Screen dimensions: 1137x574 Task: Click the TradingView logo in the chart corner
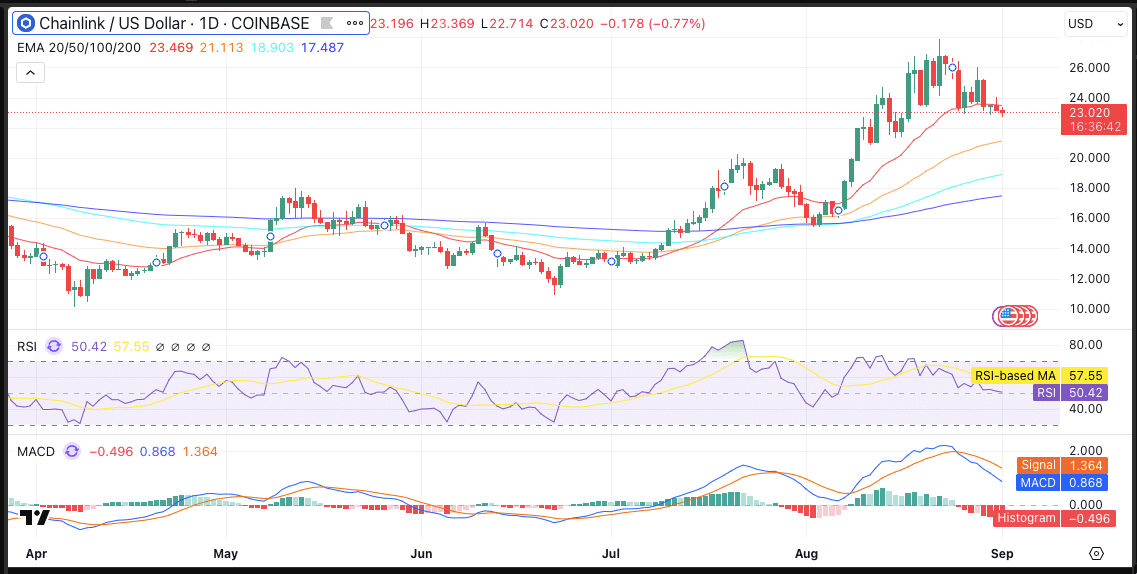click(x=35, y=517)
